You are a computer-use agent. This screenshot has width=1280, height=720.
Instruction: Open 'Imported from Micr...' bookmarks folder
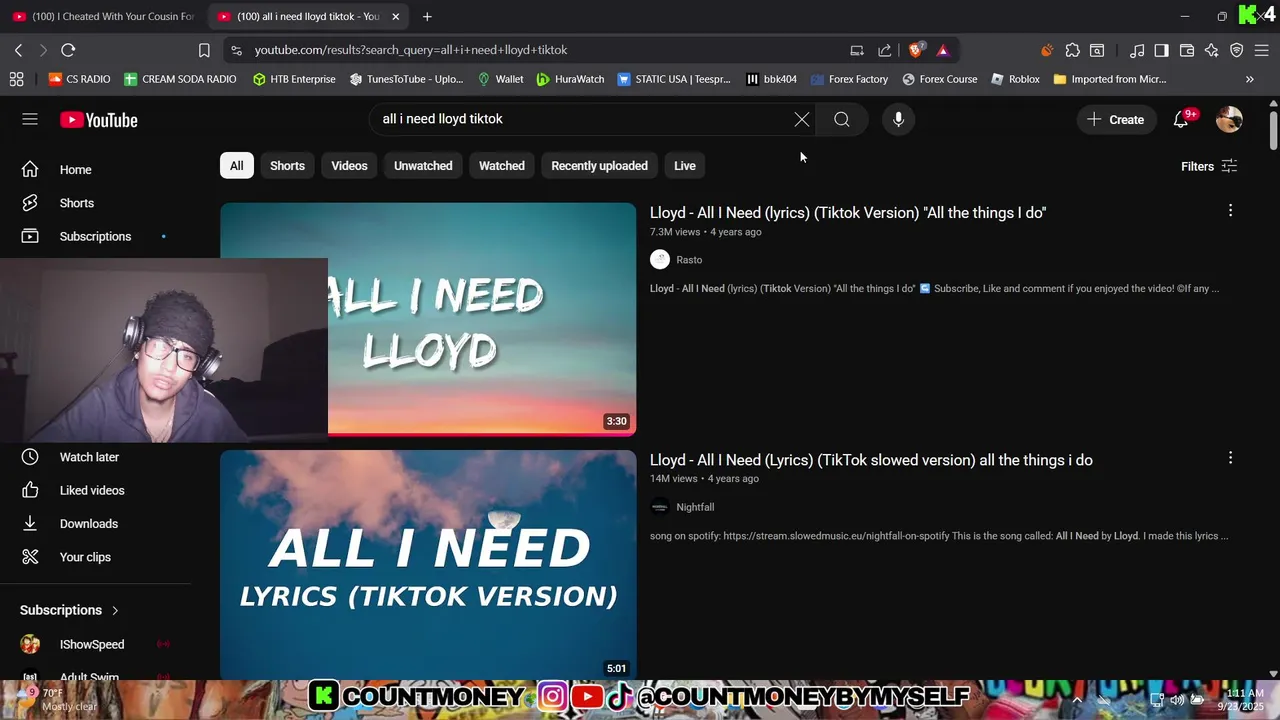1110,79
